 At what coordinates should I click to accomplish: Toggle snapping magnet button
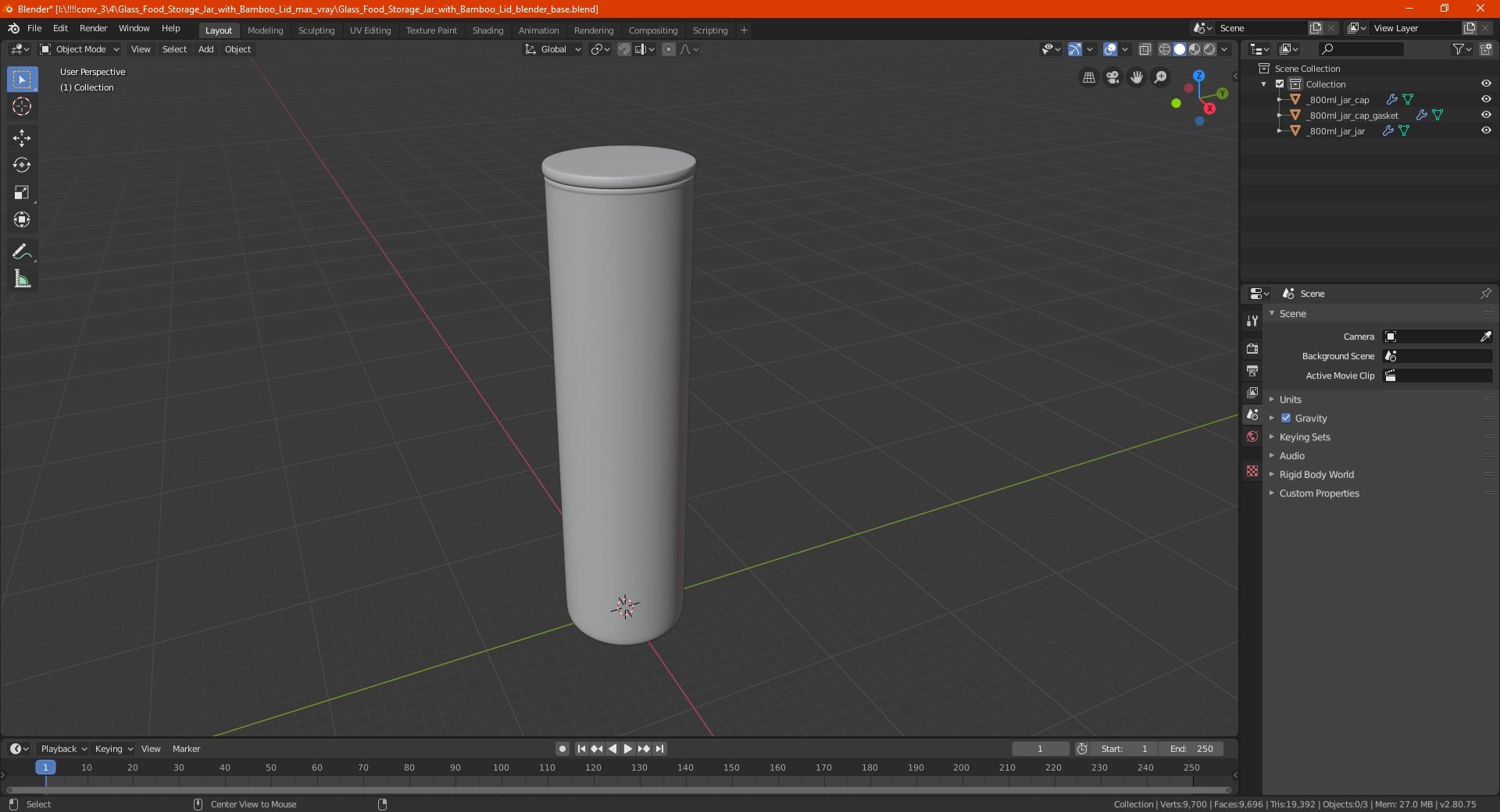click(x=624, y=49)
